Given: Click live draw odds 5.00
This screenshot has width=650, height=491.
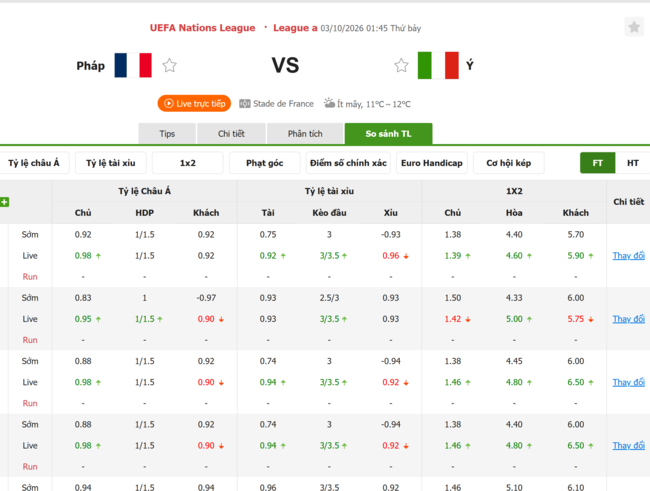Looking at the screenshot, I should tap(514, 319).
